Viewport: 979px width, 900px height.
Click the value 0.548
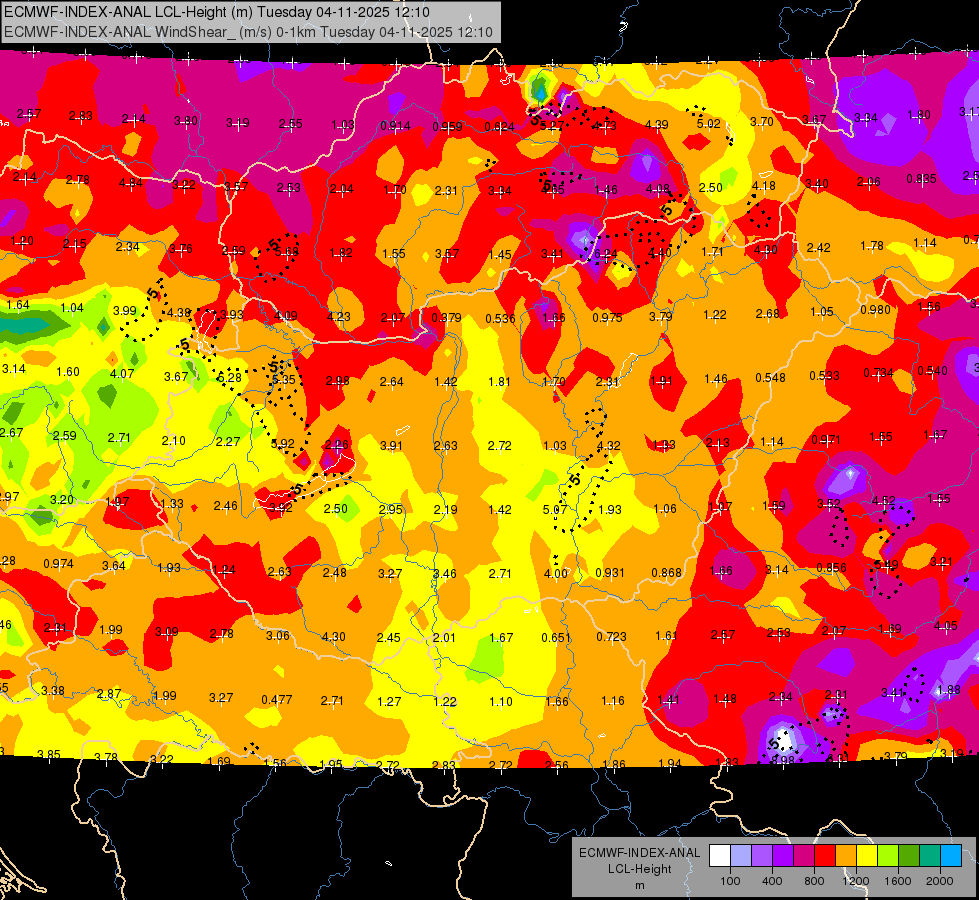pos(770,377)
